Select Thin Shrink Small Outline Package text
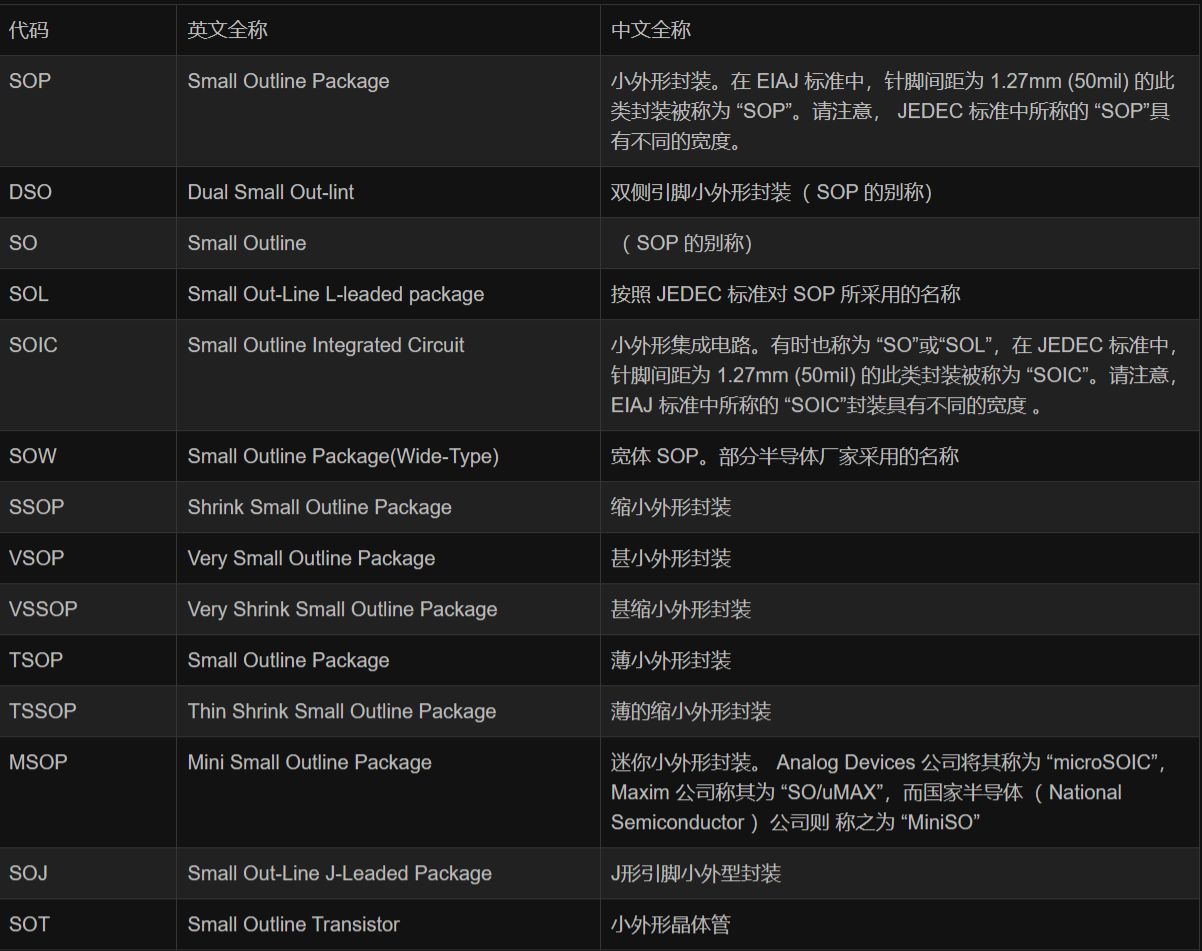Viewport: 1202px width, 951px height. [x=342, y=711]
